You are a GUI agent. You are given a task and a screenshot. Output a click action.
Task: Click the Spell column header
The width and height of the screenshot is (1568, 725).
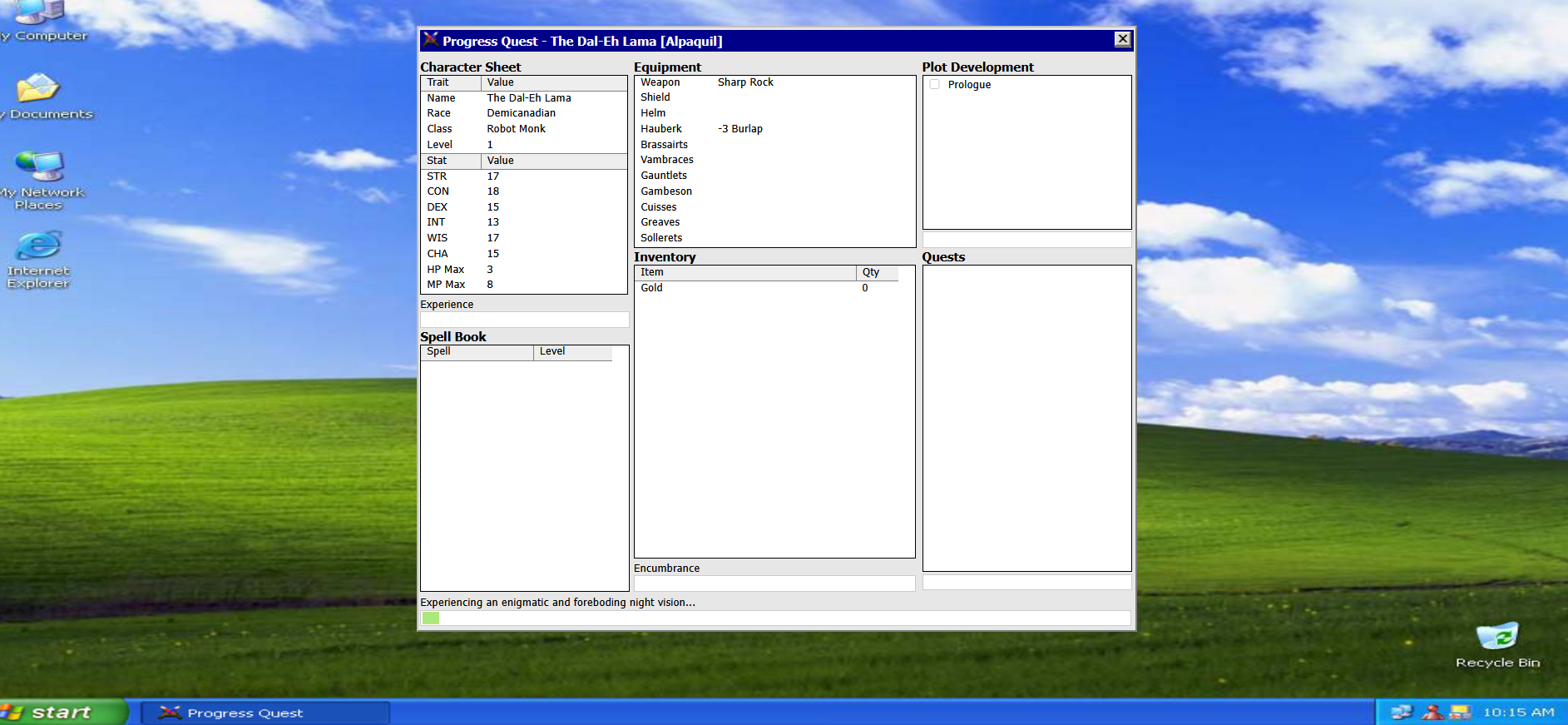pyautogui.click(x=477, y=353)
